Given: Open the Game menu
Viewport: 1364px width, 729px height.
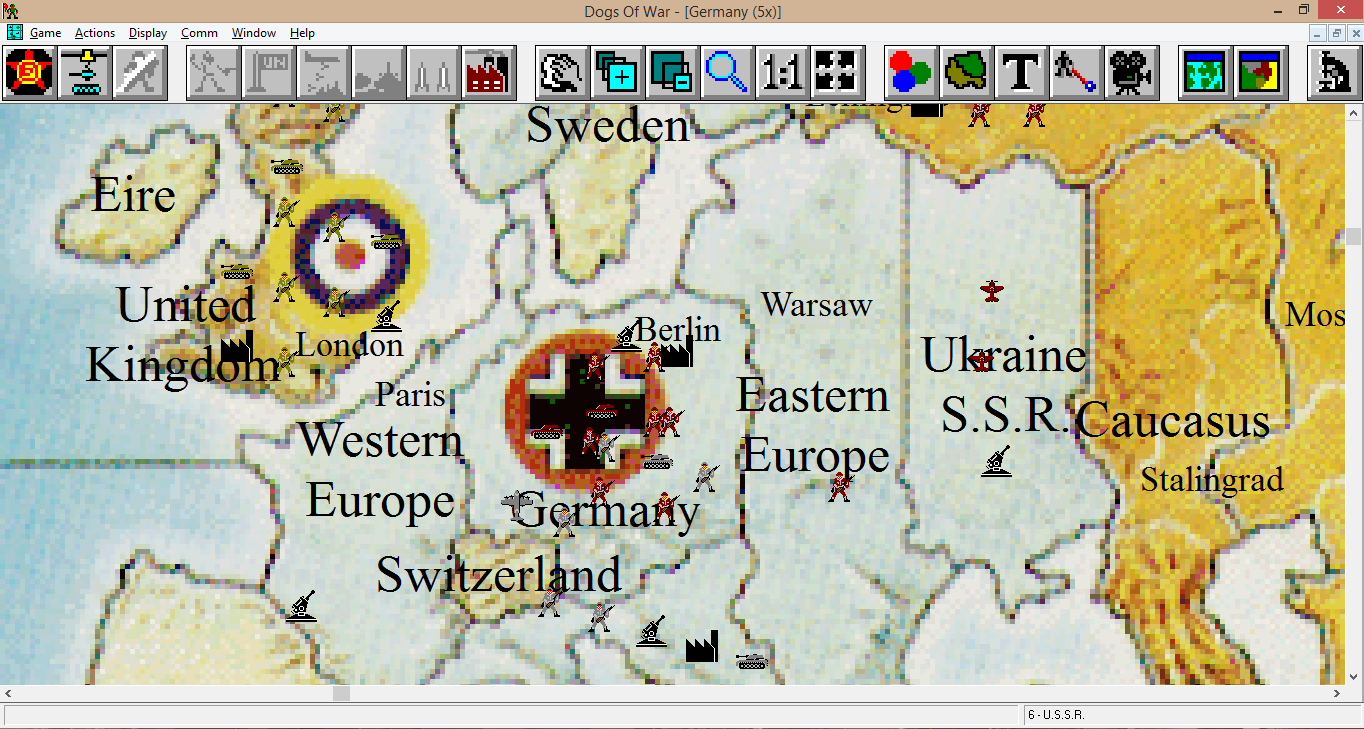Looking at the screenshot, I should click(x=46, y=33).
